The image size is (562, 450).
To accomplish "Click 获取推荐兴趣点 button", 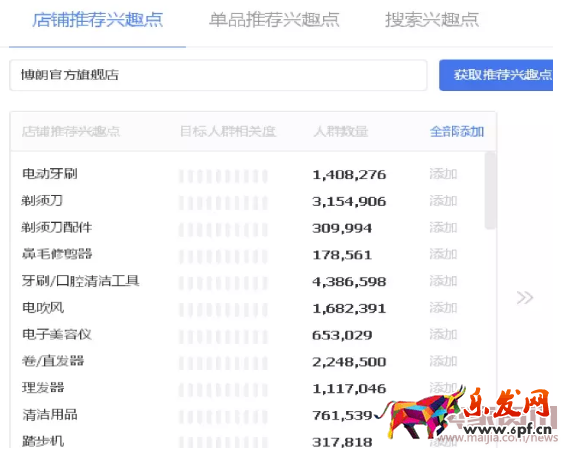I will tap(496, 75).
